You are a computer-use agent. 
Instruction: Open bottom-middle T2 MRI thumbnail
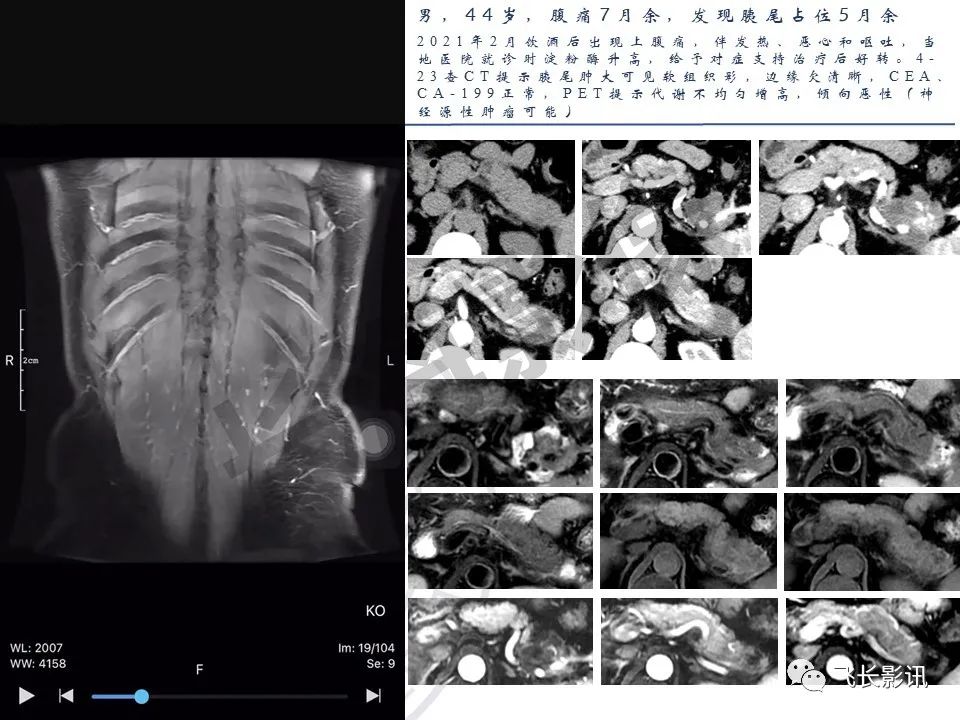coord(689,642)
